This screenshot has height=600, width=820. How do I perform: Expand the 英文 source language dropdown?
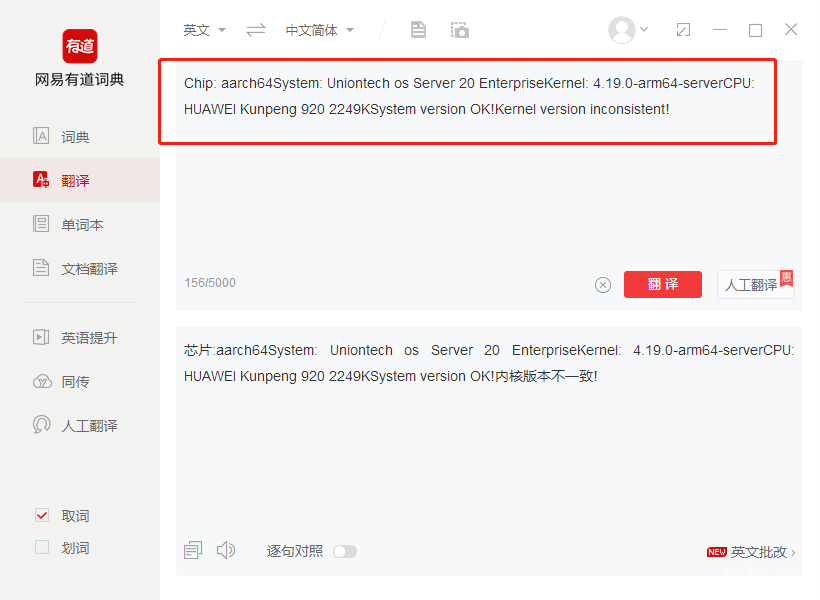tap(204, 30)
